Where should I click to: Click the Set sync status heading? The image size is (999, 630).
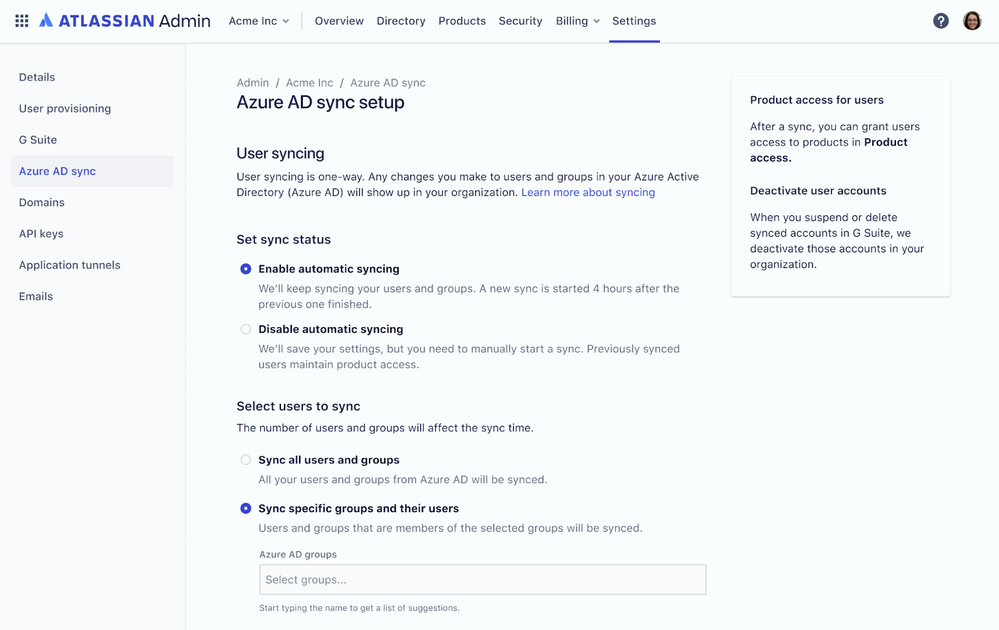click(x=284, y=240)
